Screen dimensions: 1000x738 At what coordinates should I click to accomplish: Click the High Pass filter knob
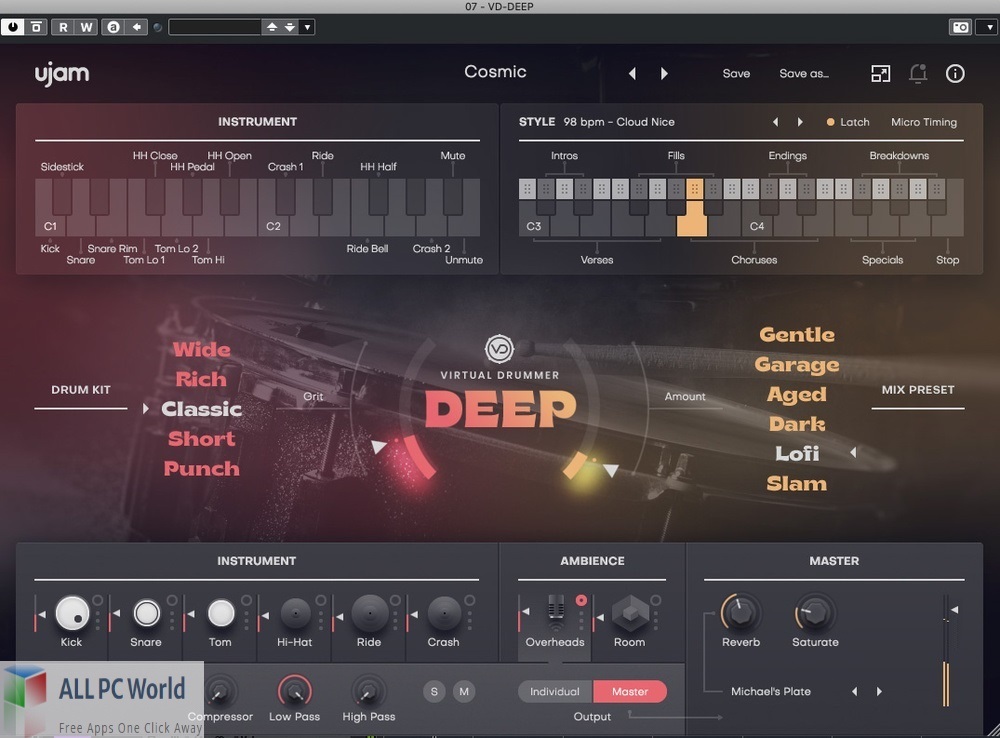(x=368, y=691)
